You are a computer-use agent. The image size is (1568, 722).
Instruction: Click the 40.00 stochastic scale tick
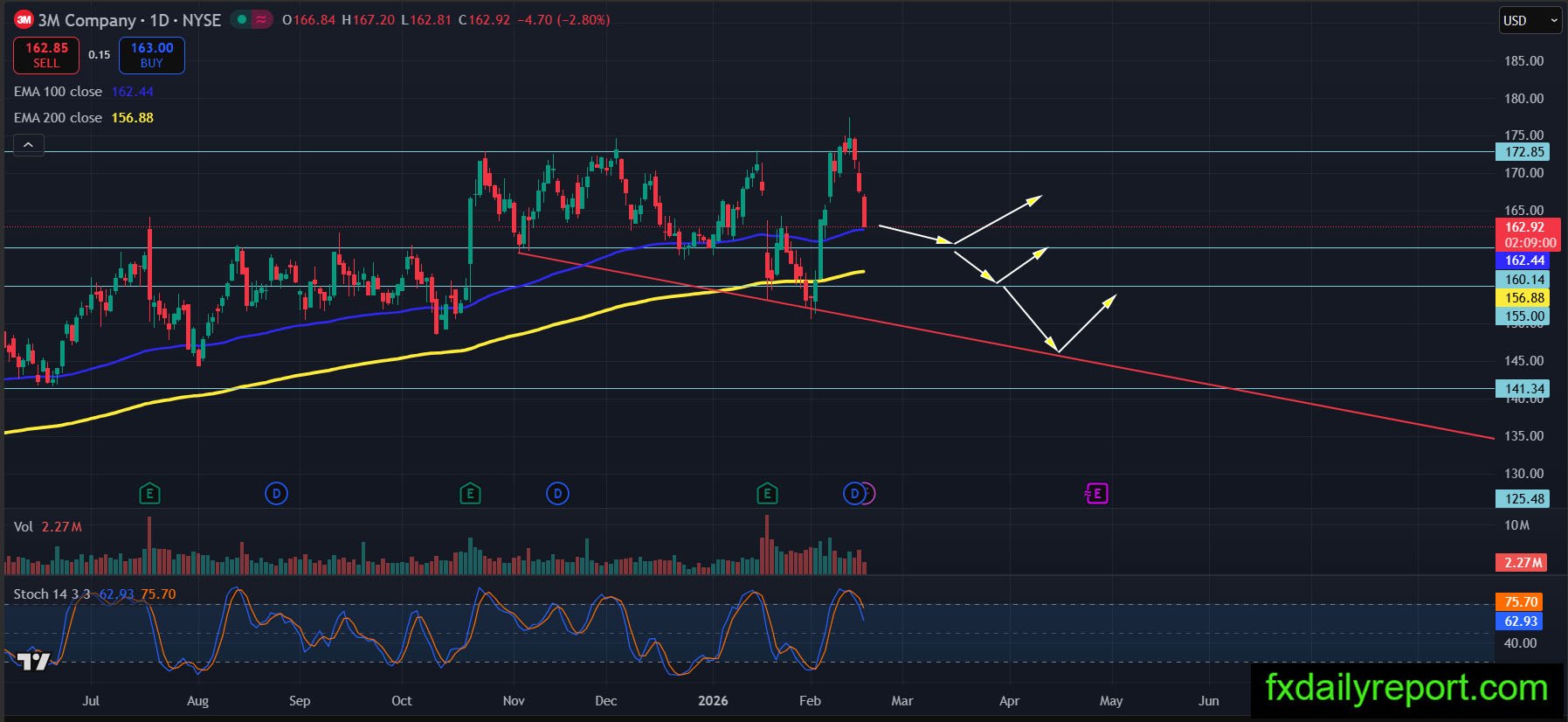pos(1520,643)
